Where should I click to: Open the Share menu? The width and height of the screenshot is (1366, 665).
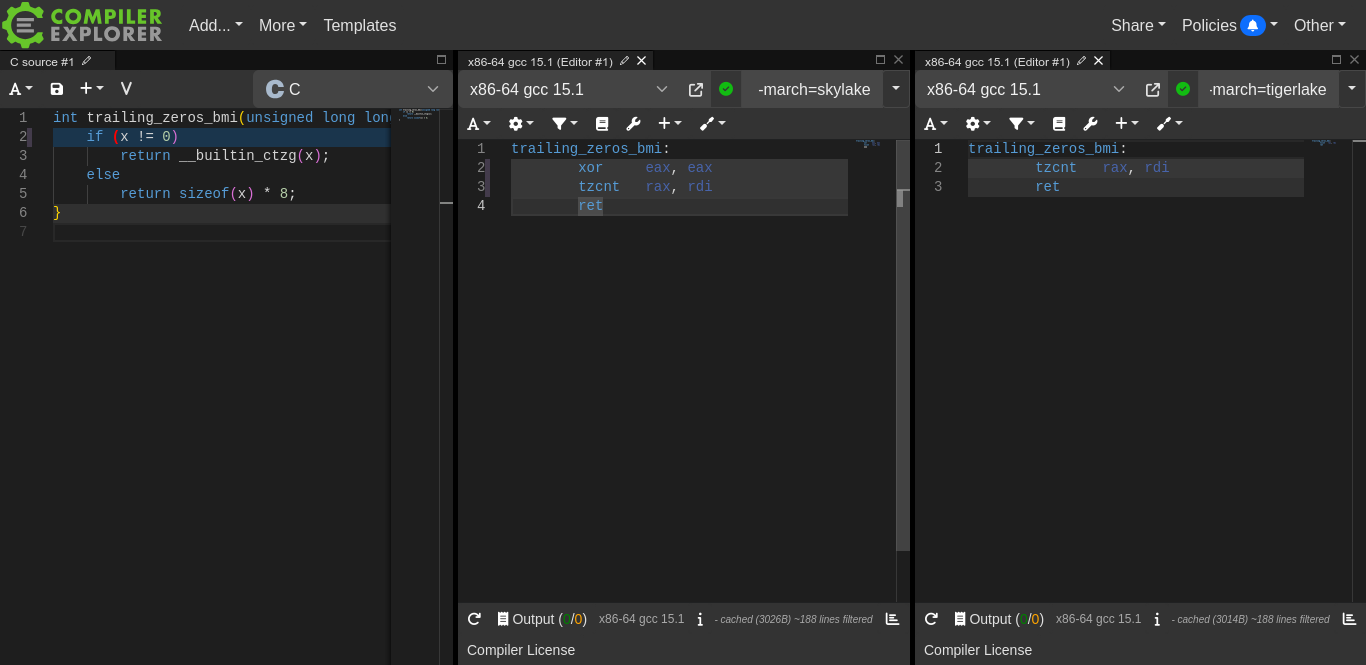coord(1138,25)
